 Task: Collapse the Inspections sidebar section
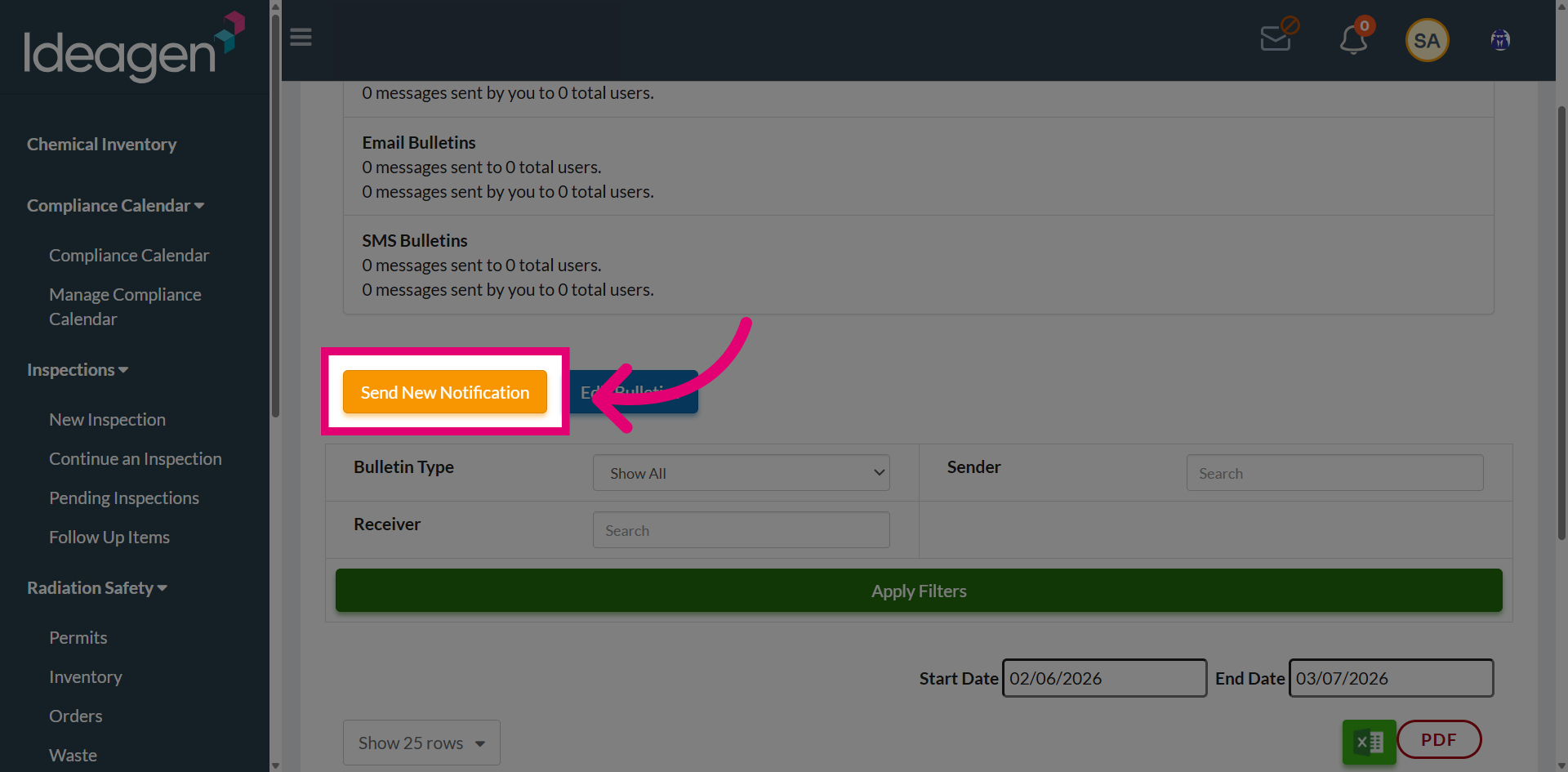coord(78,370)
